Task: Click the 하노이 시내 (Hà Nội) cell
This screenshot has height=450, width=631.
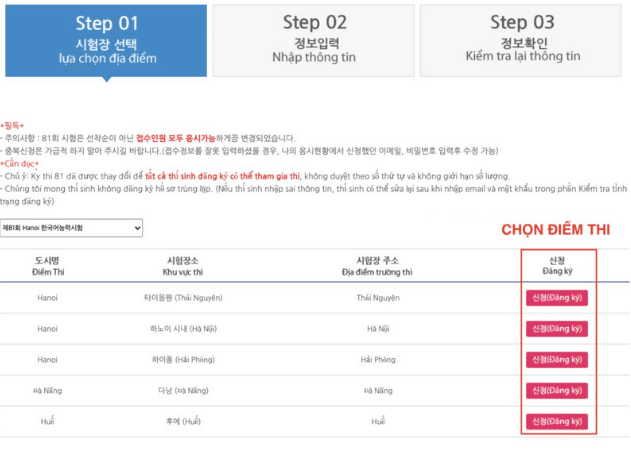Action: (182, 329)
